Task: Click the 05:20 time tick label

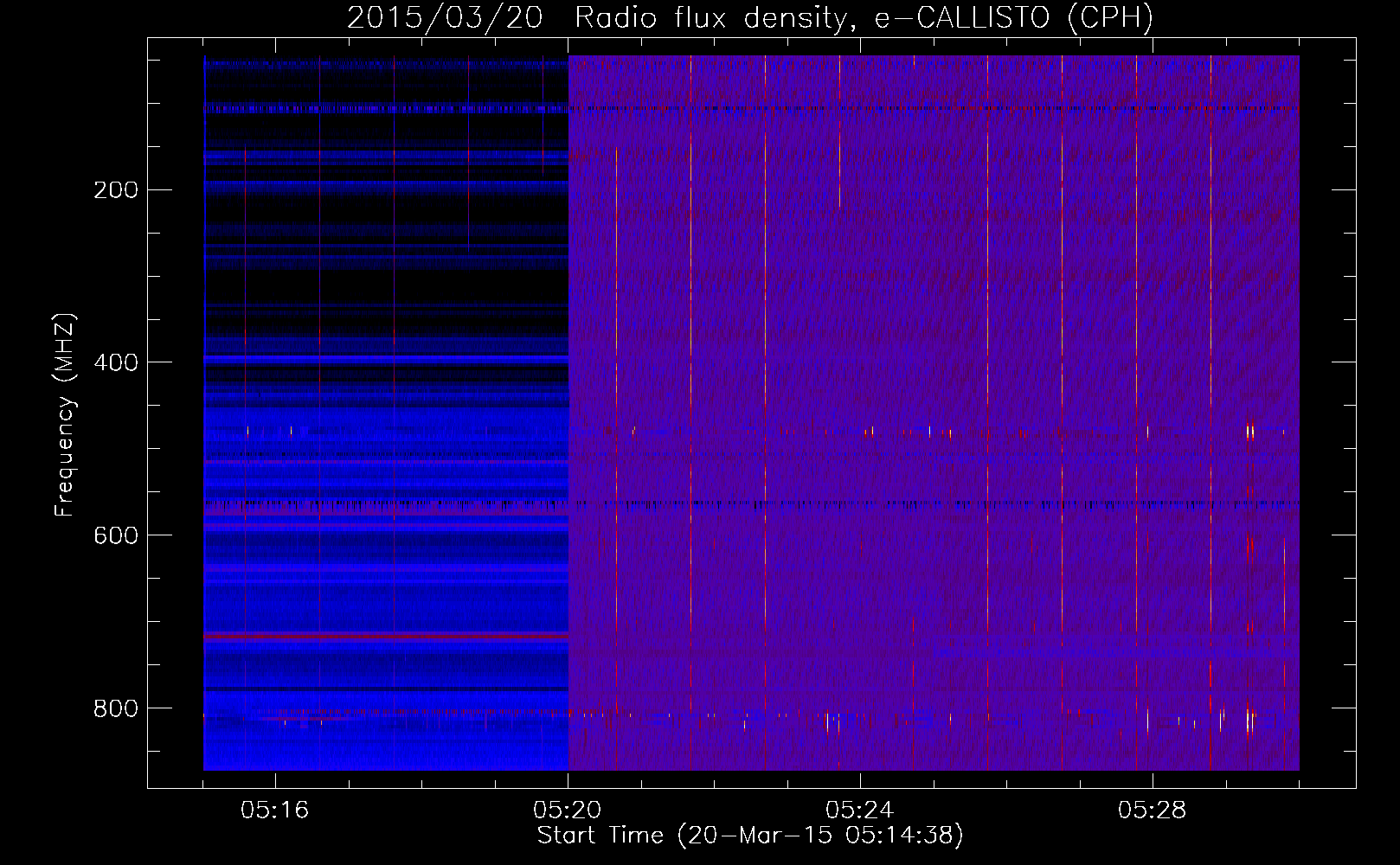Action: pyautogui.click(x=568, y=811)
